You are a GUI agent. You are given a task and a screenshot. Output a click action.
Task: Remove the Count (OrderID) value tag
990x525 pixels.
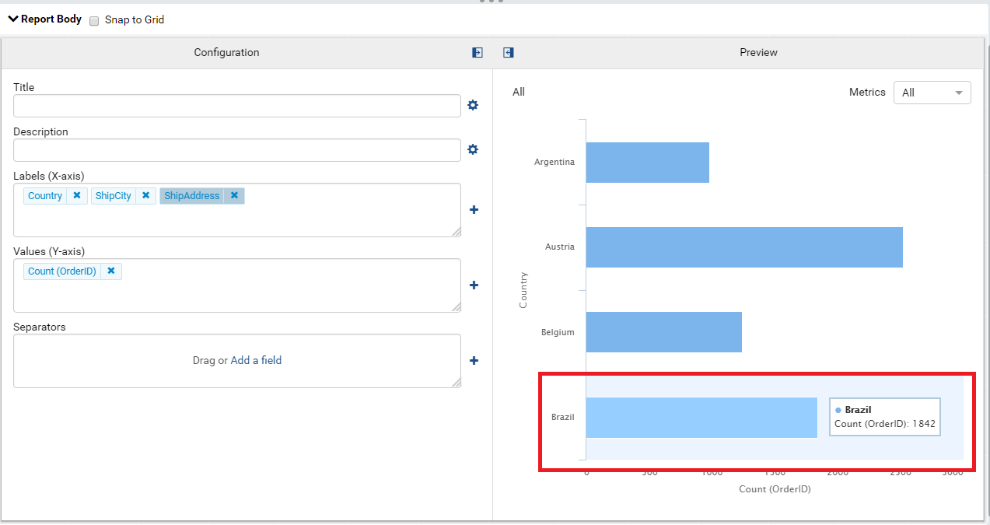pyautogui.click(x=111, y=271)
